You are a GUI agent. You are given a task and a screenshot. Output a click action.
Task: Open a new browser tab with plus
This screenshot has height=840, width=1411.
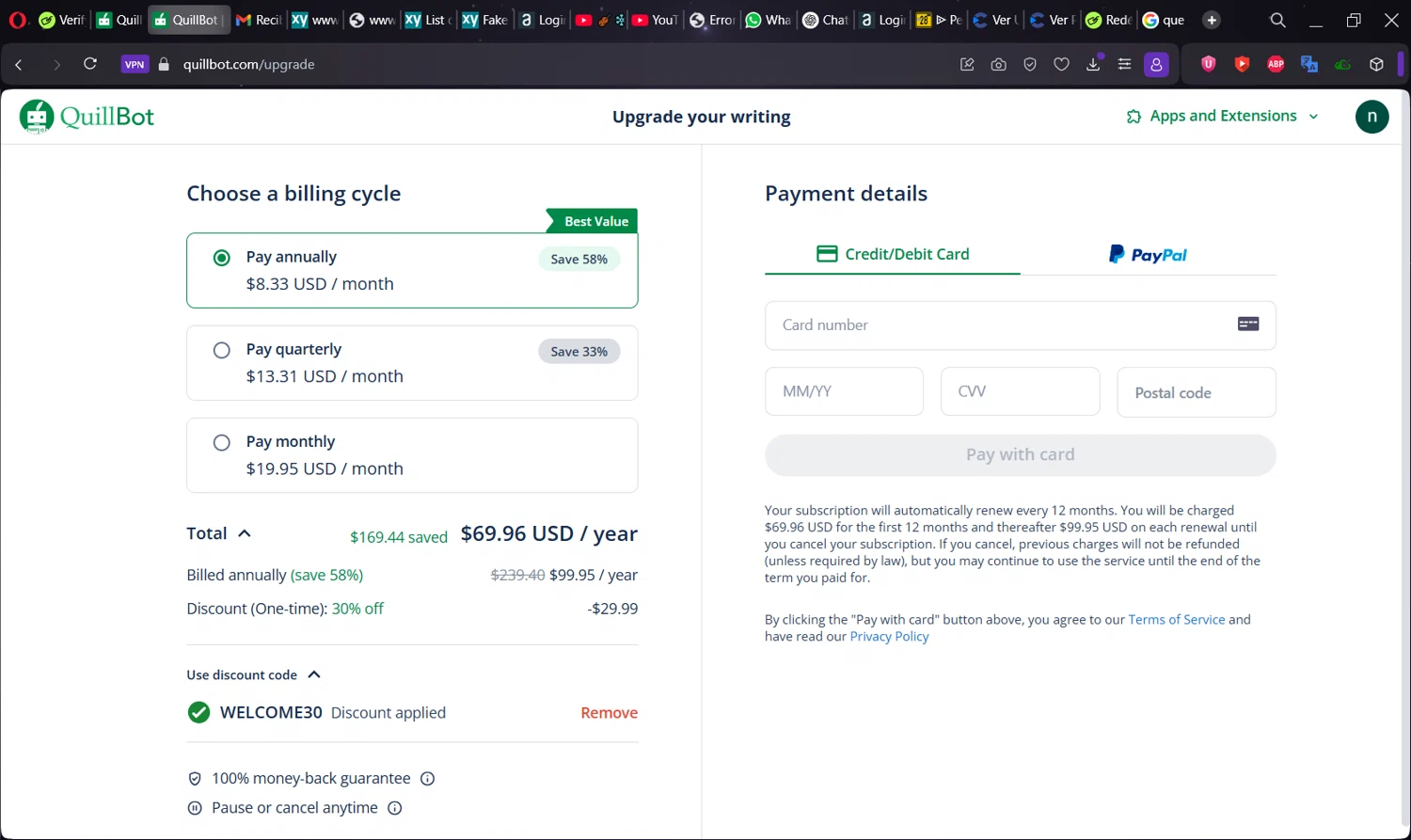coord(1212,20)
